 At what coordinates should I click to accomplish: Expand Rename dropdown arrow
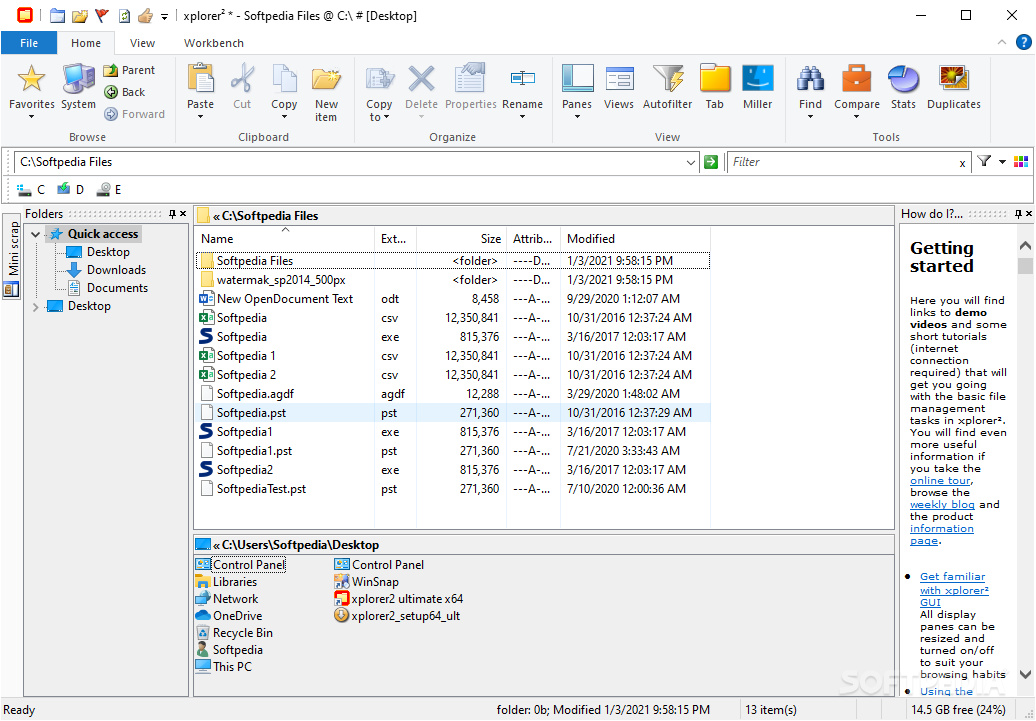pos(522,117)
